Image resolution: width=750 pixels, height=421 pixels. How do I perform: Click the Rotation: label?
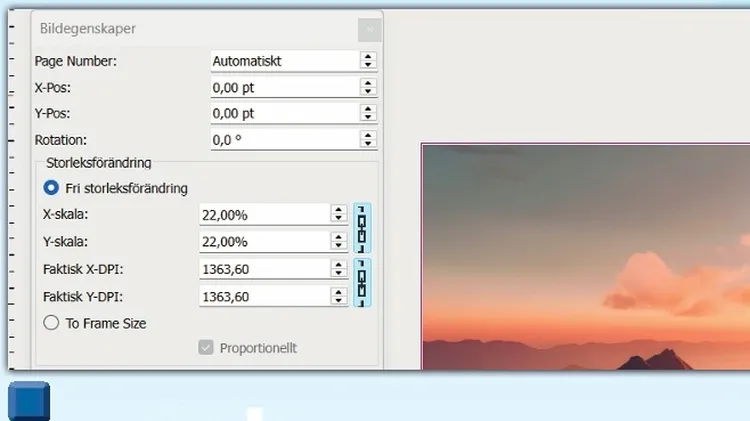pyautogui.click(x=61, y=140)
